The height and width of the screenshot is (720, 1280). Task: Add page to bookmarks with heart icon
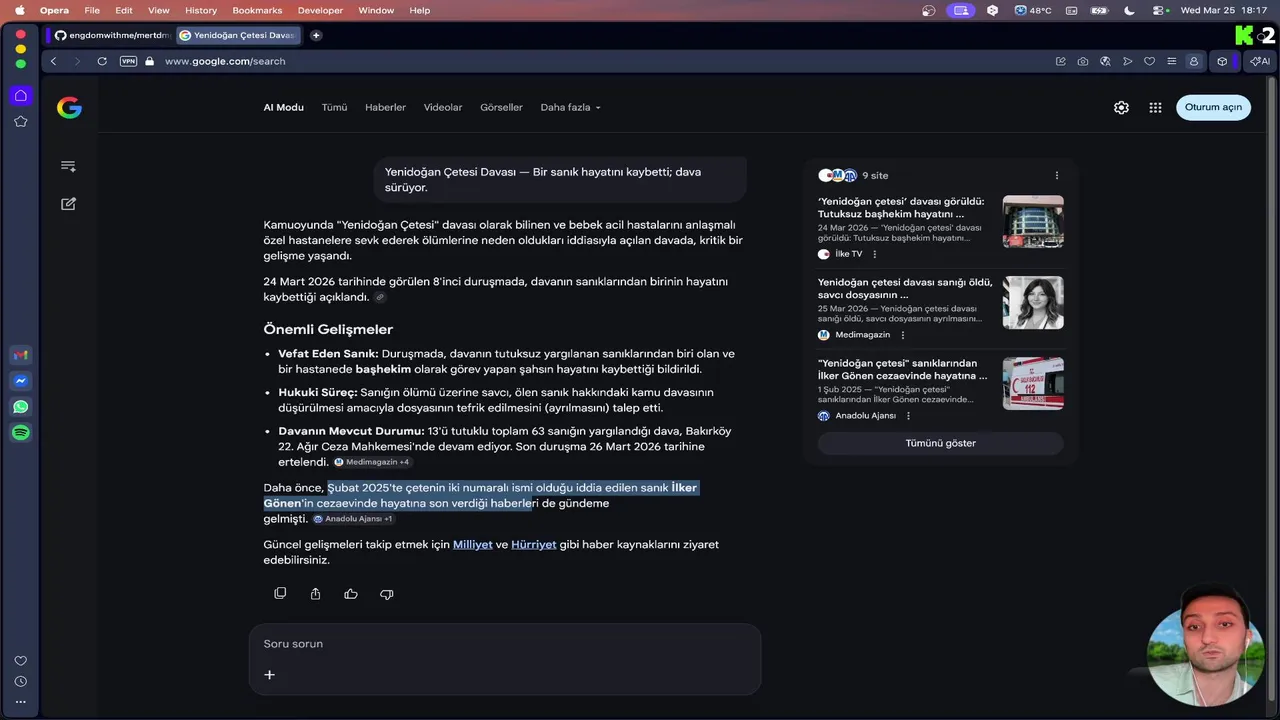coord(1150,61)
